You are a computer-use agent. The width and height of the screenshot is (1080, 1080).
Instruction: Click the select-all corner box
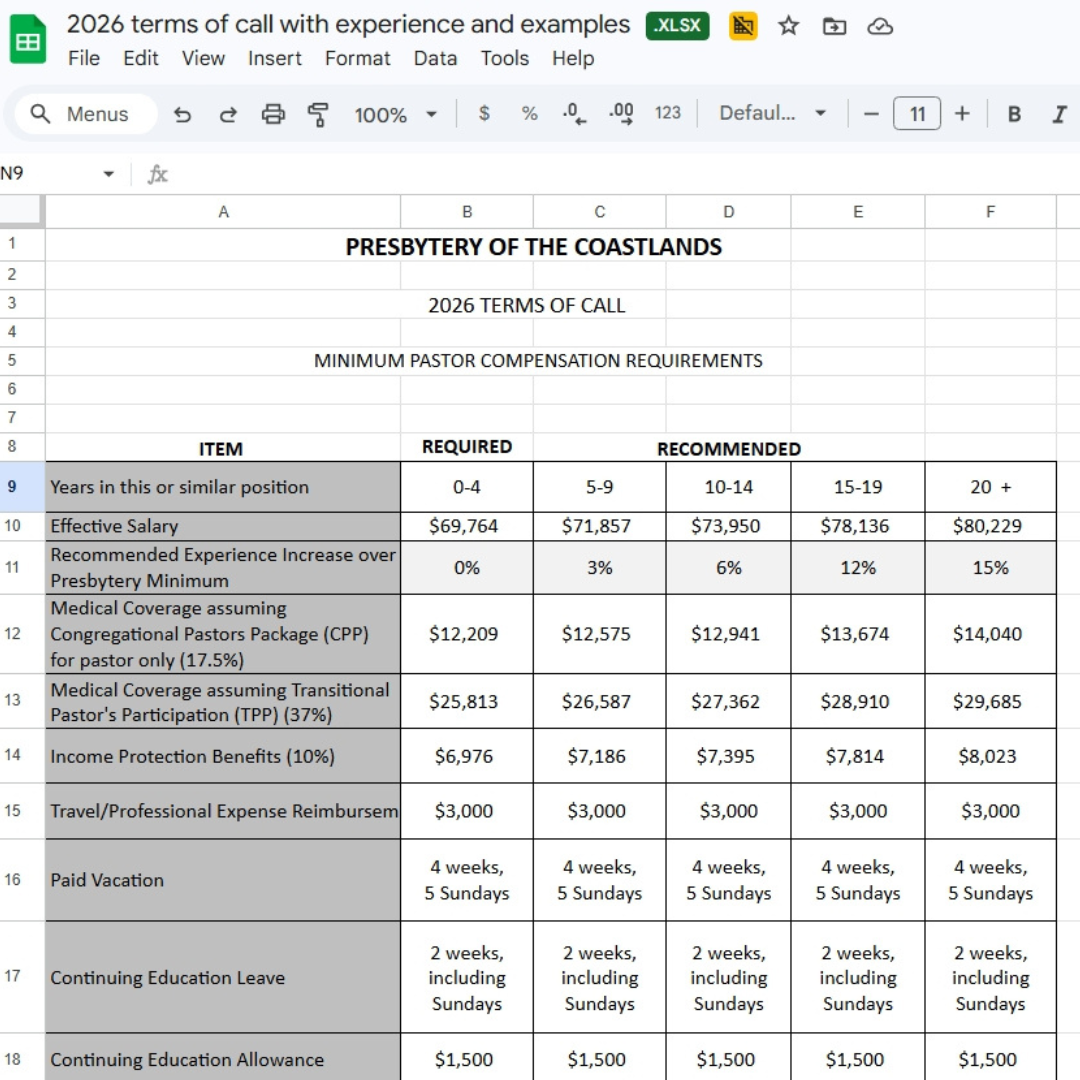21,211
